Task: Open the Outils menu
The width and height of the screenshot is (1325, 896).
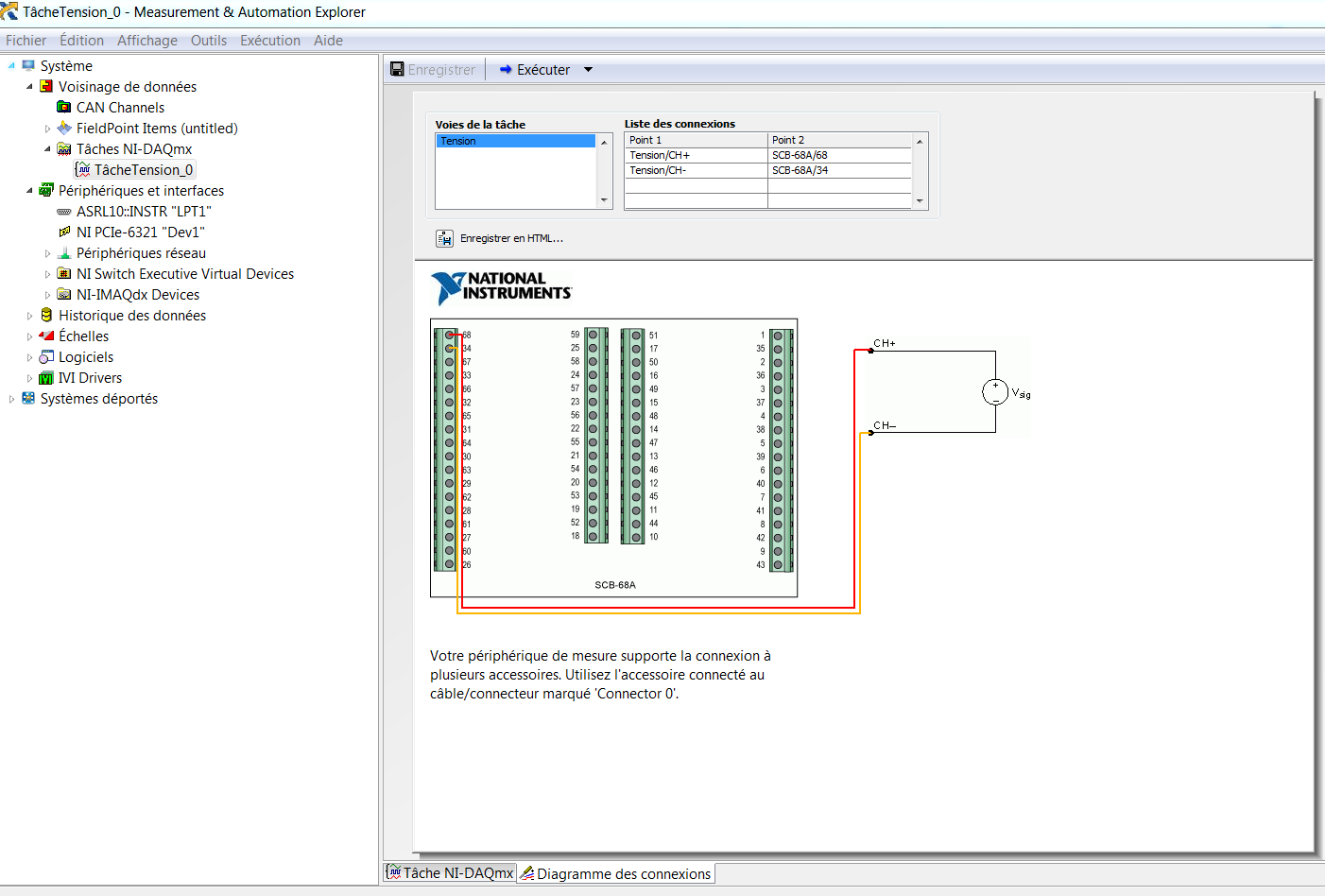Action: pos(209,41)
